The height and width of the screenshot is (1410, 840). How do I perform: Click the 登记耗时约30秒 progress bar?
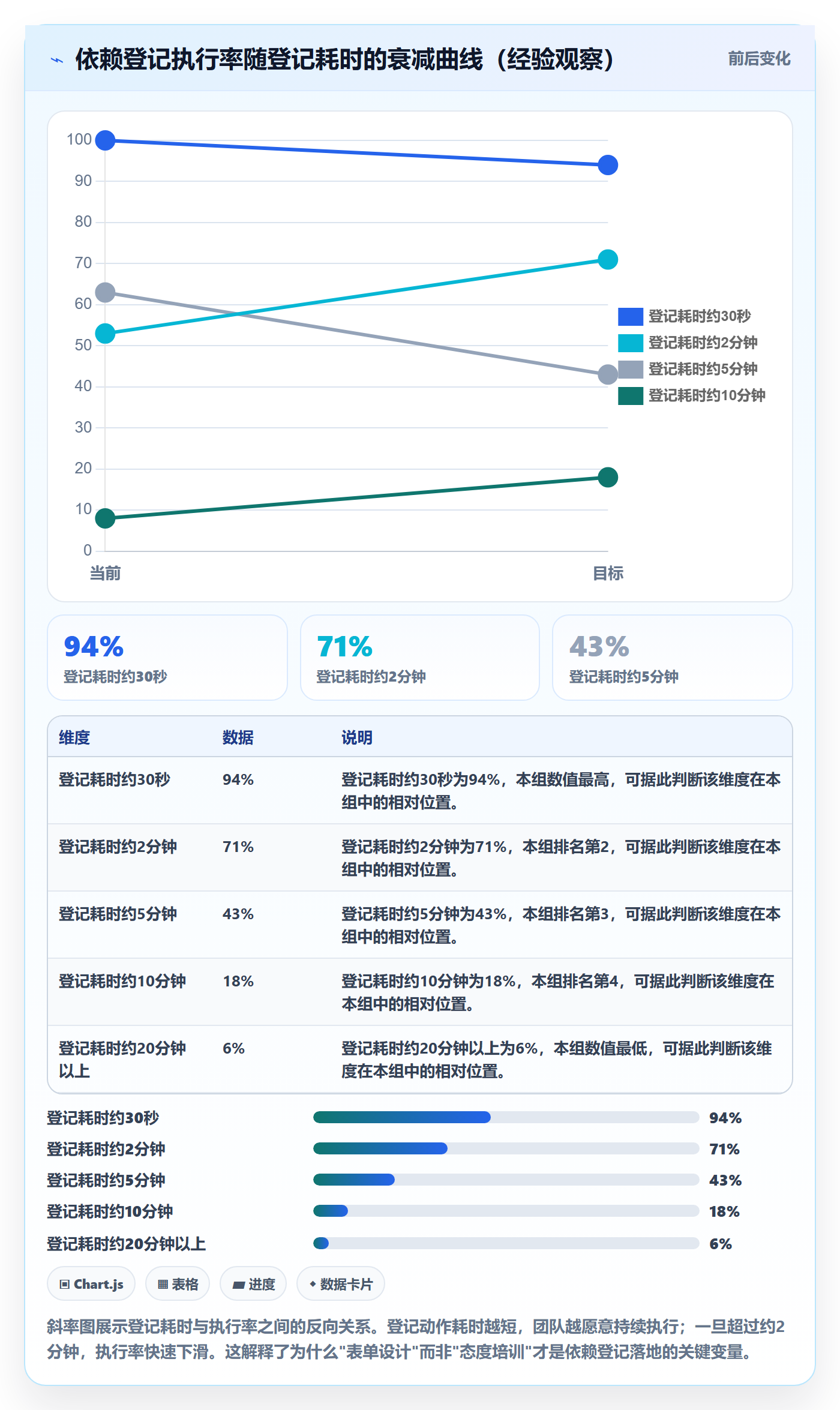coord(506,1117)
